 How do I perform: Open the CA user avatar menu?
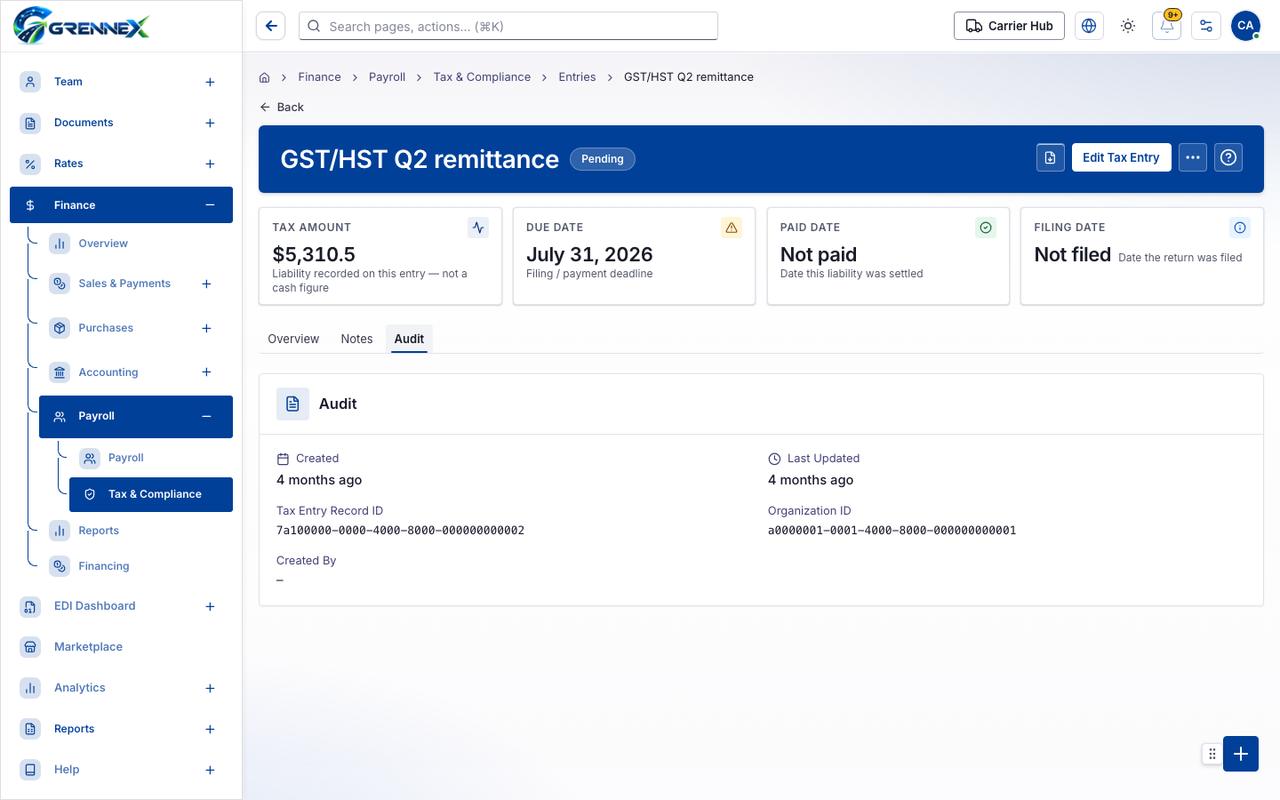1245,26
